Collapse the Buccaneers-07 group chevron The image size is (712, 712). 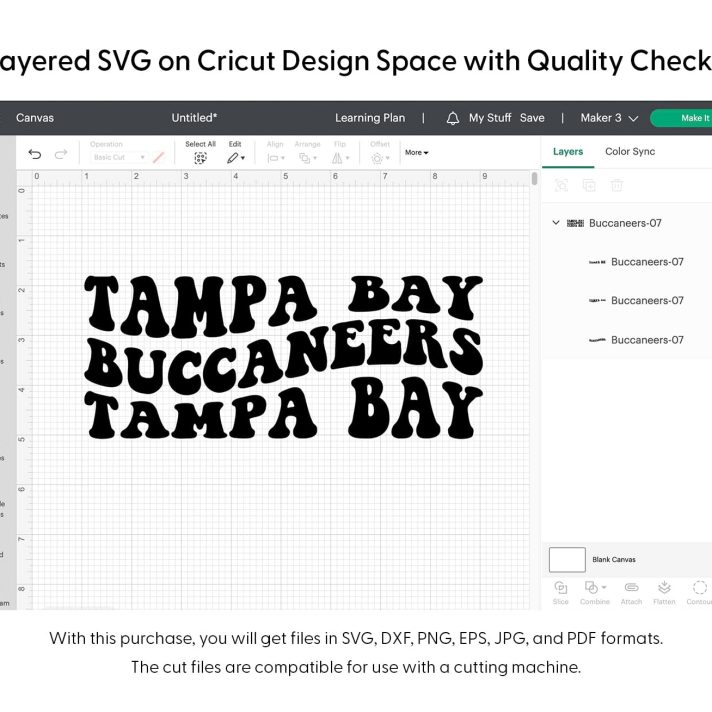(556, 222)
